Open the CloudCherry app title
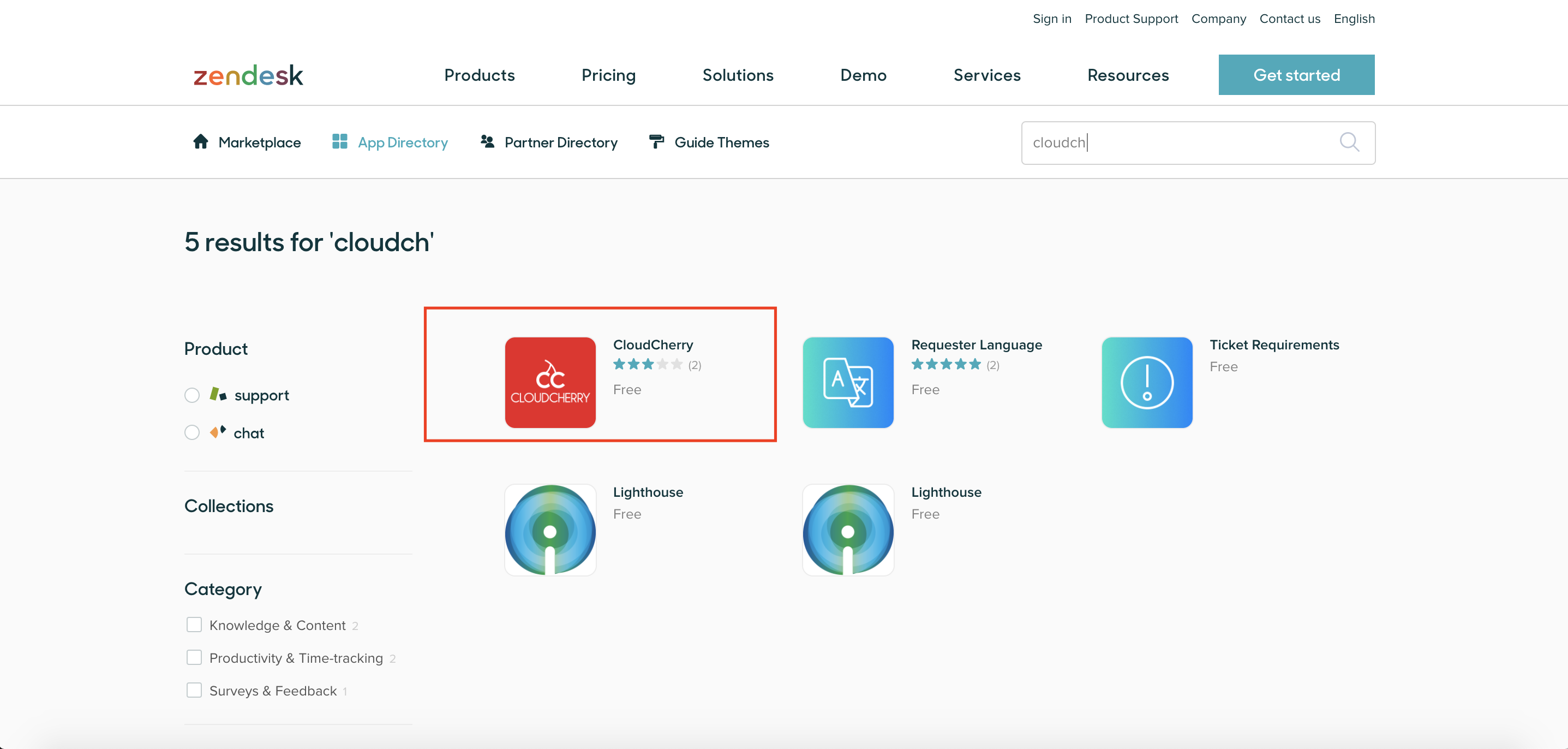The height and width of the screenshot is (749, 1568). tap(653, 344)
